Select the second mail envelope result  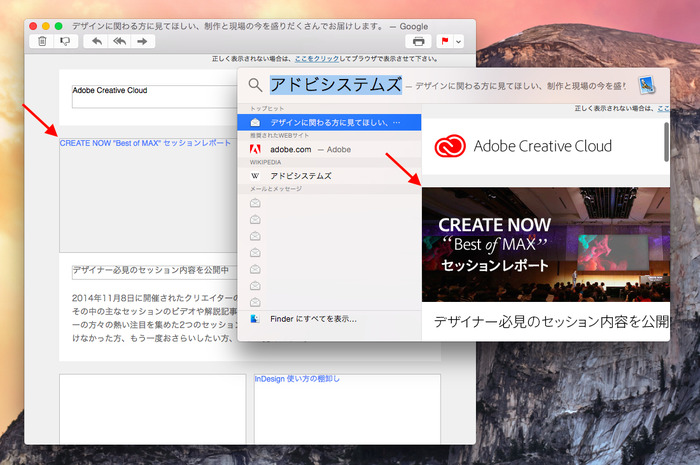329,220
